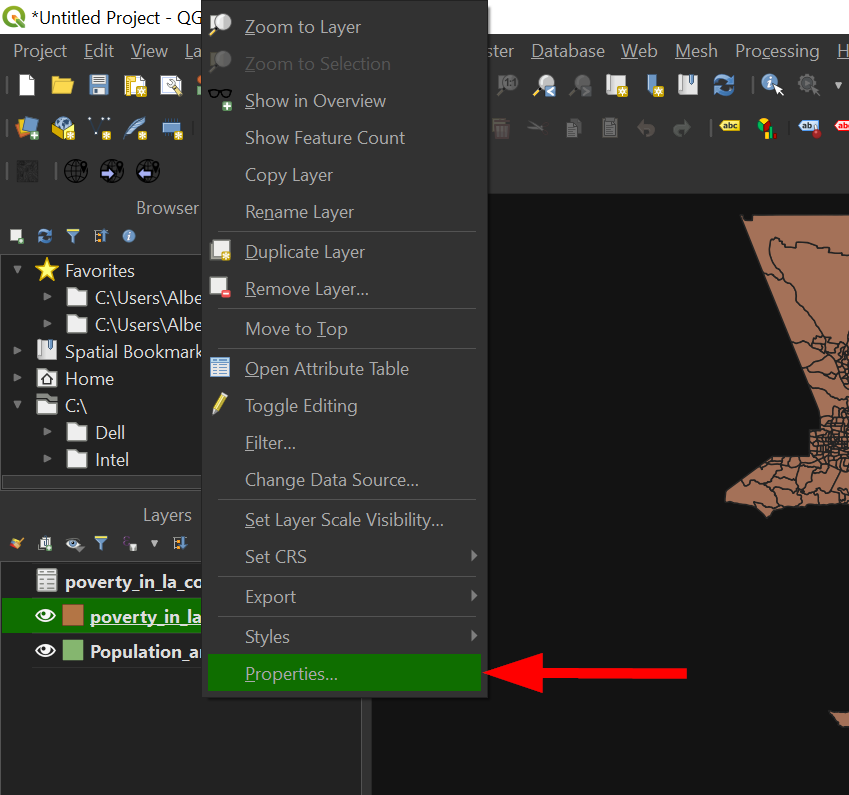Image resolution: width=849 pixels, height=795 pixels.
Task: Click the Show Spatial Bookmarks icon
Action: 688,85
